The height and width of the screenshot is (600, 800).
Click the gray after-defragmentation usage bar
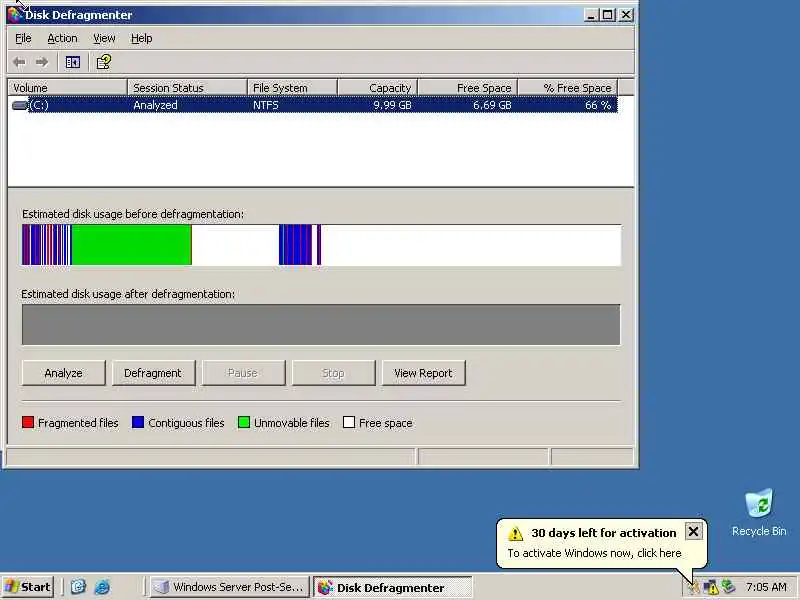pyautogui.click(x=321, y=324)
